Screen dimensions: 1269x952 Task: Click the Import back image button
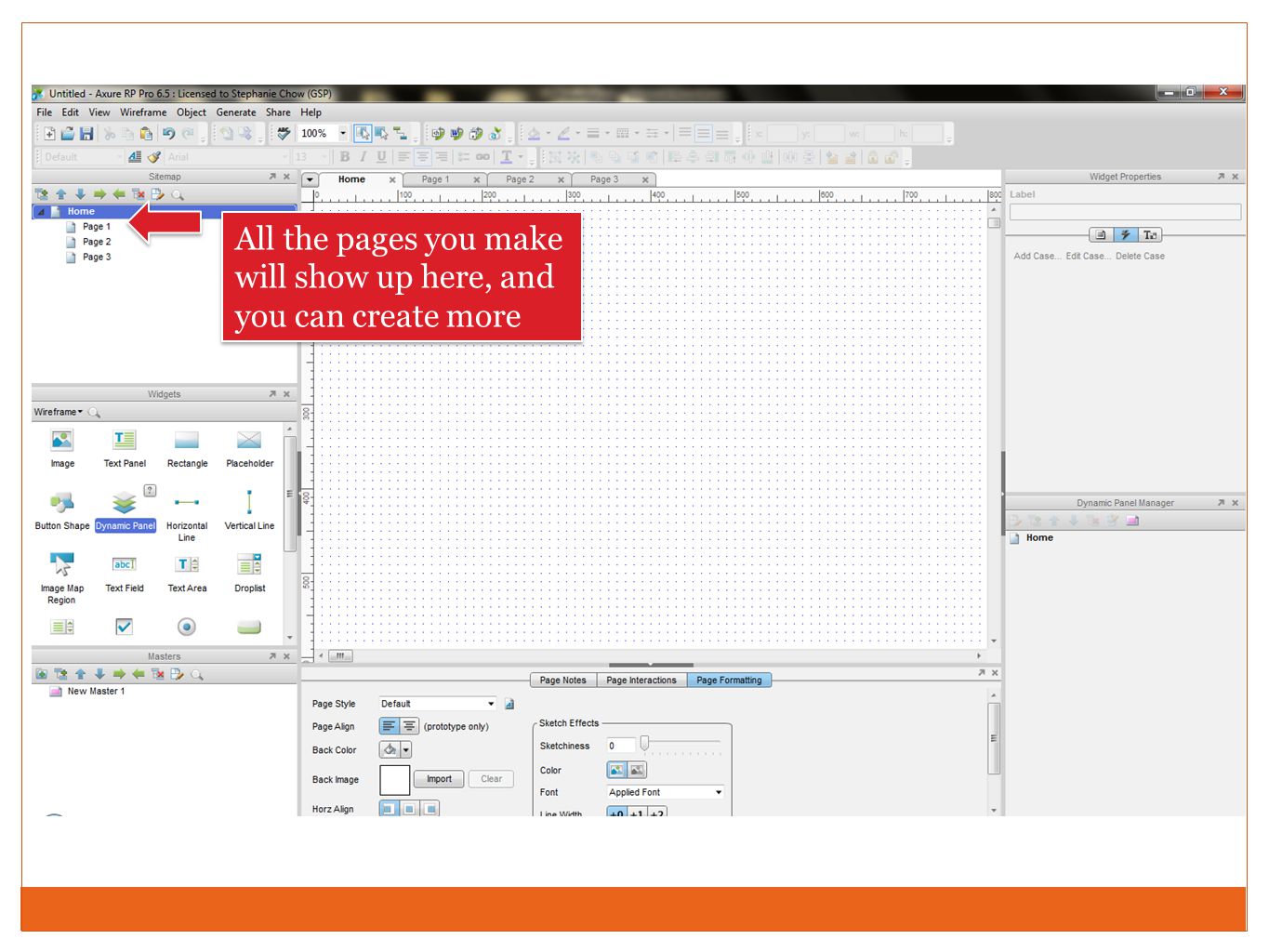coord(439,779)
